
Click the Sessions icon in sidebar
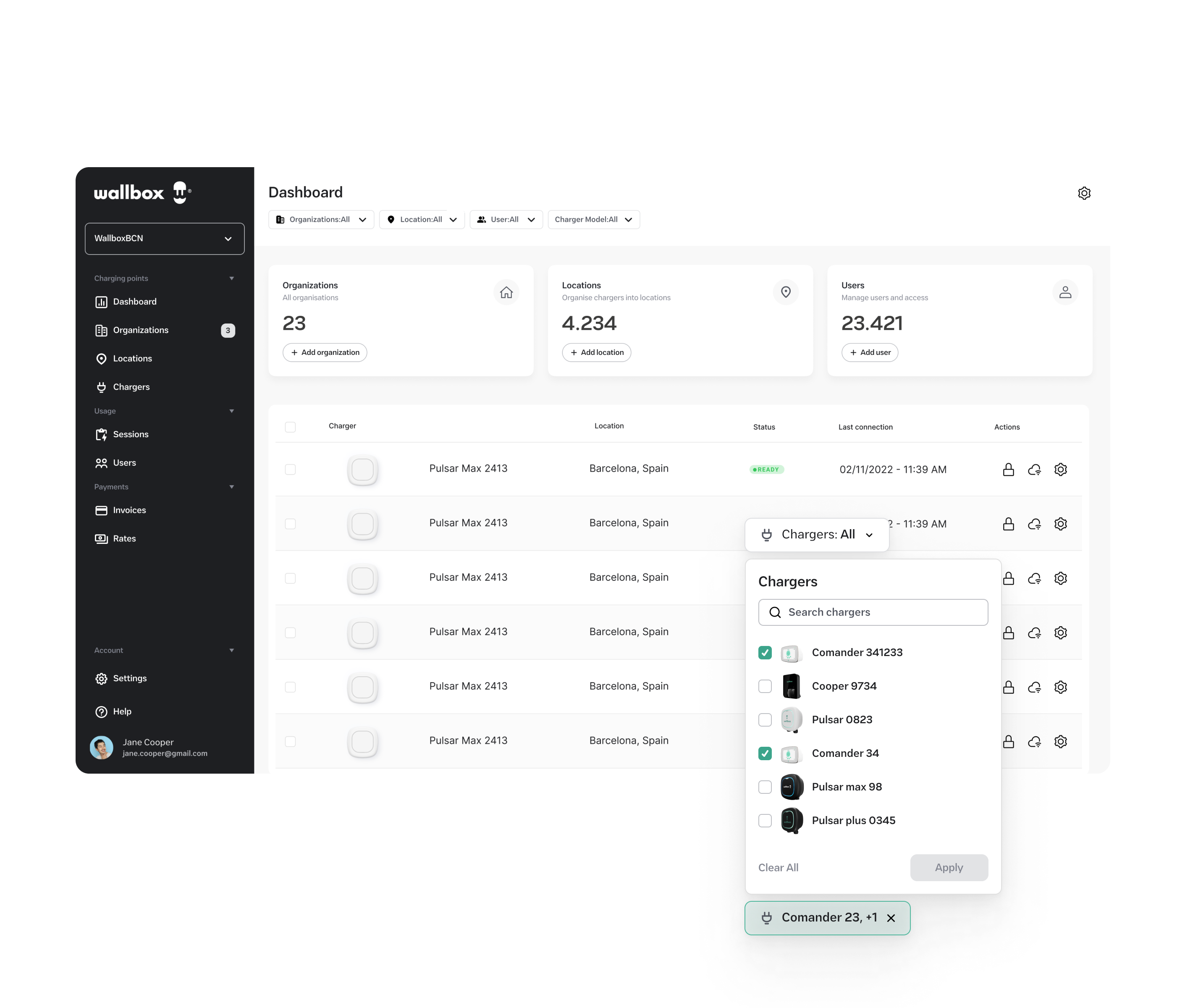pos(101,433)
